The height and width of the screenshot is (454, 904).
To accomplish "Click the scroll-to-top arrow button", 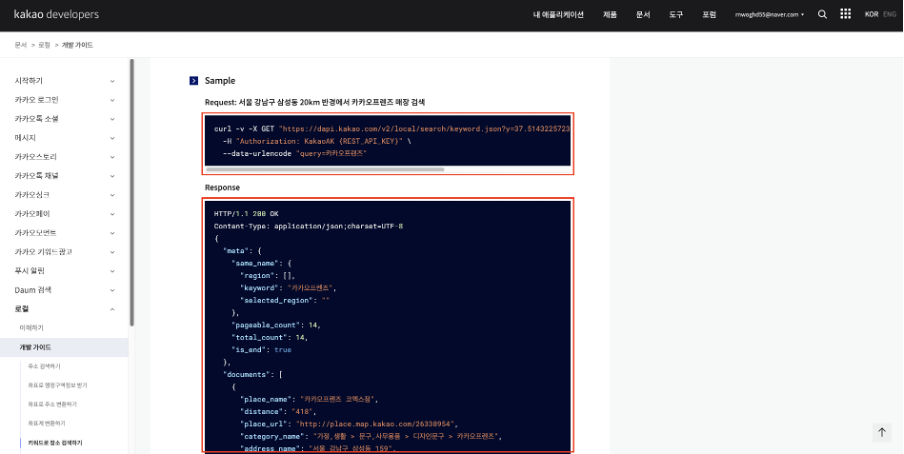I will point(882,432).
